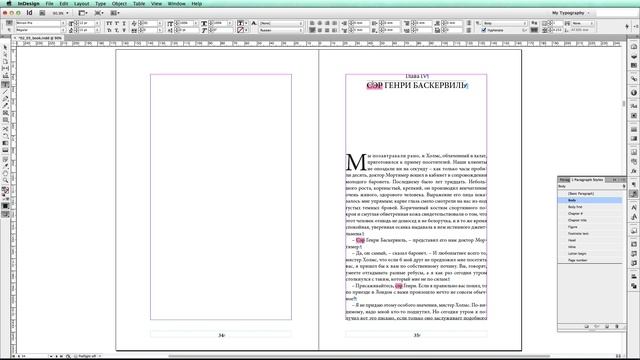The image size is (640, 360).
Task: Apply the Letter begin paragraph style
Action: [590, 253]
